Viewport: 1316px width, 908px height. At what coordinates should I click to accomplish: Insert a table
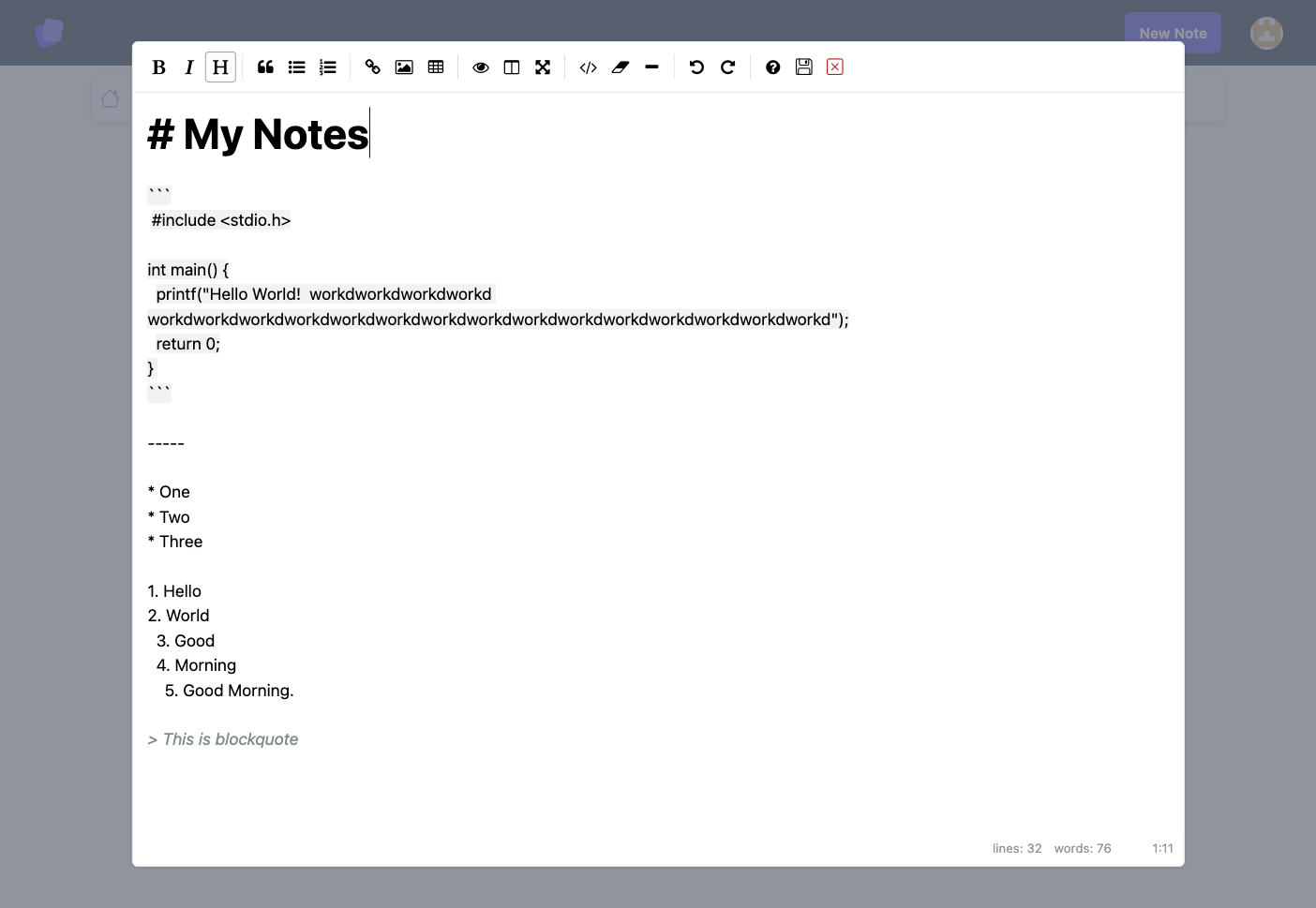[436, 67]
